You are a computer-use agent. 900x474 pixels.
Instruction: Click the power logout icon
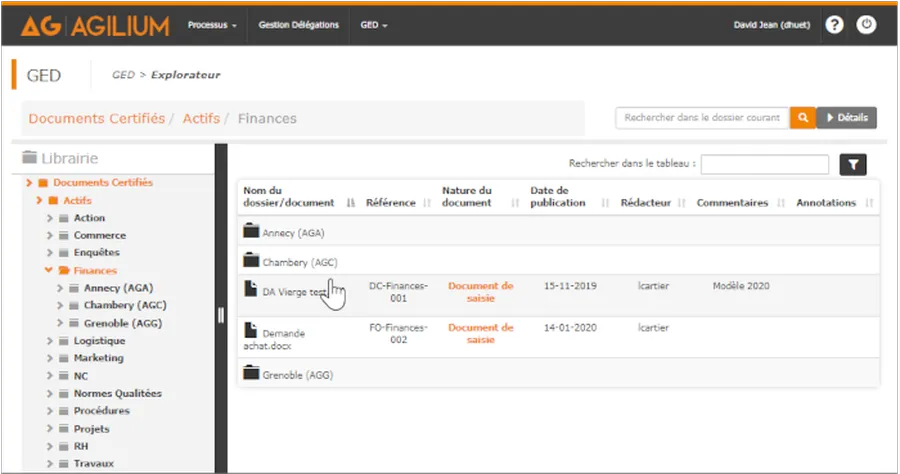pos(865,25)
